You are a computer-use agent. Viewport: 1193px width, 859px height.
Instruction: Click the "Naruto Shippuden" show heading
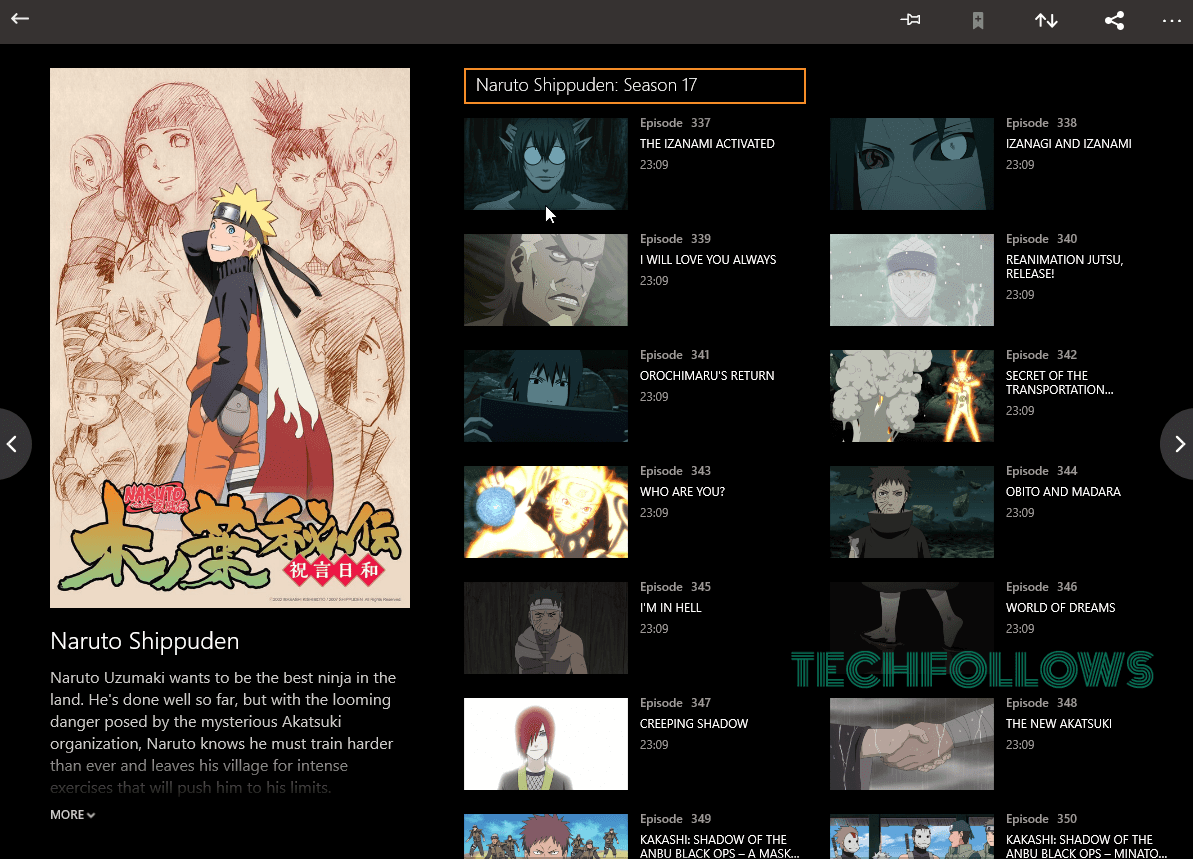pyautogui.click(x=145, y=641)
